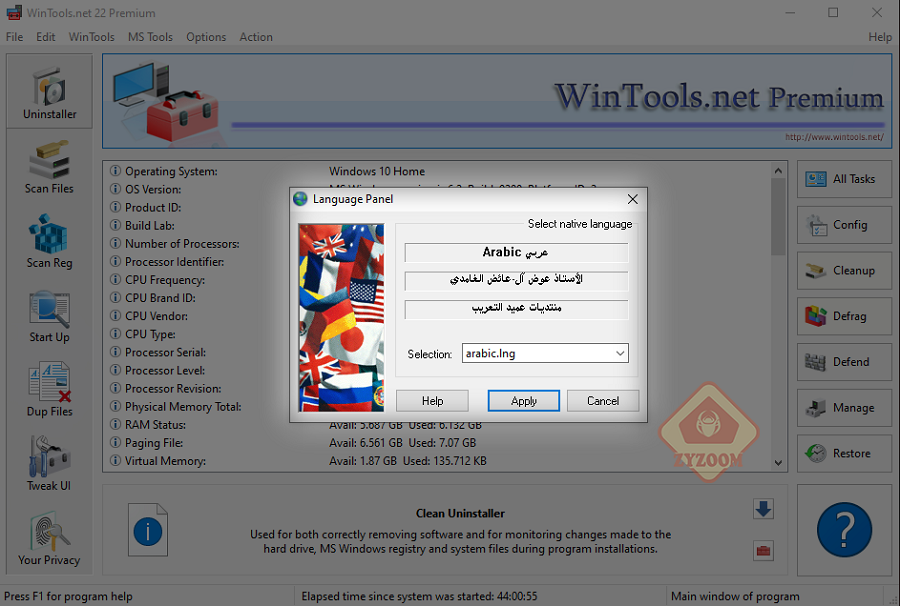
Task: Click the All Tasks button
Action: tap(844, 179)
